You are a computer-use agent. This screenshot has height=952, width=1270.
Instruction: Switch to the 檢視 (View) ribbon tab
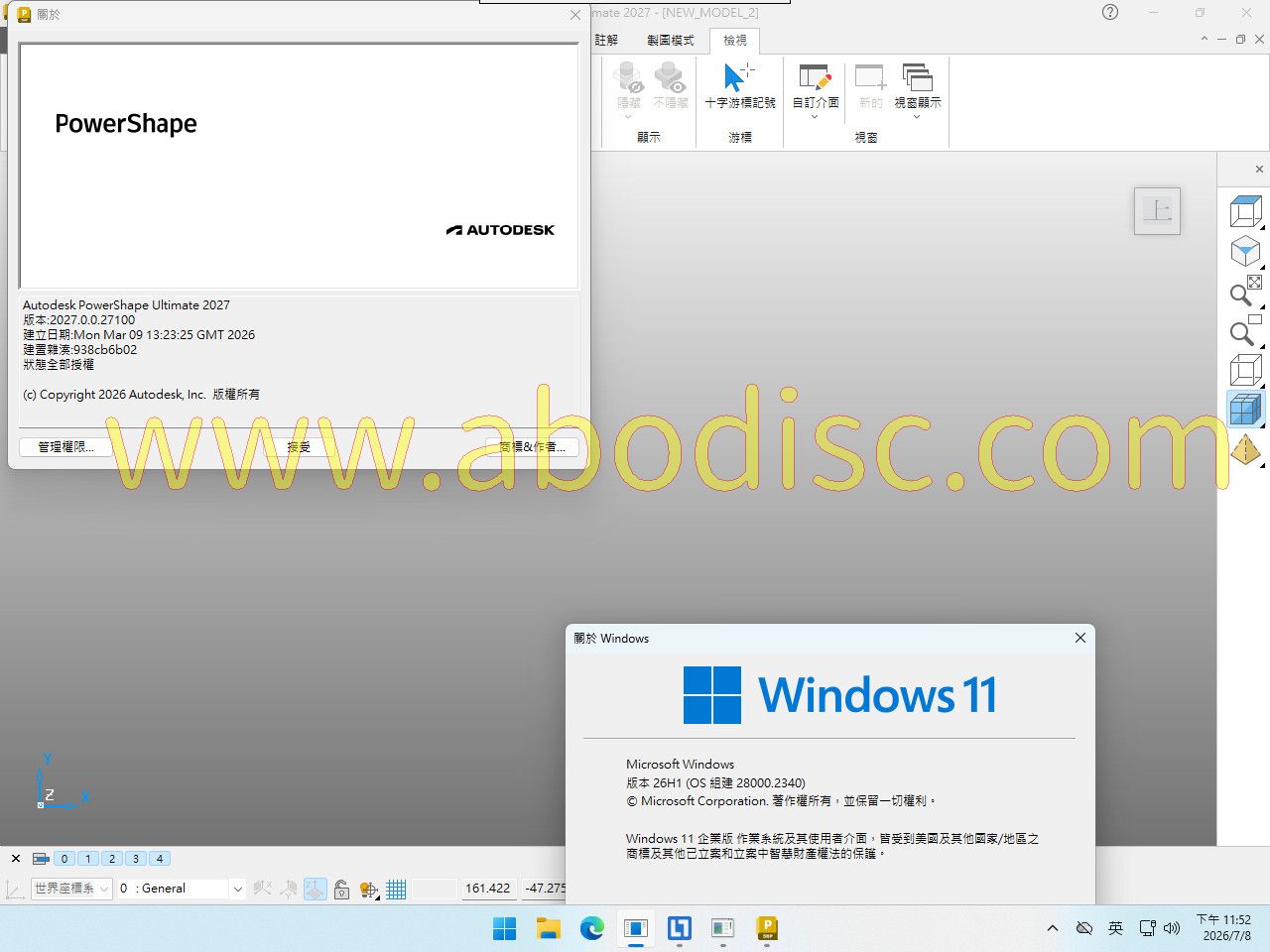735,41
